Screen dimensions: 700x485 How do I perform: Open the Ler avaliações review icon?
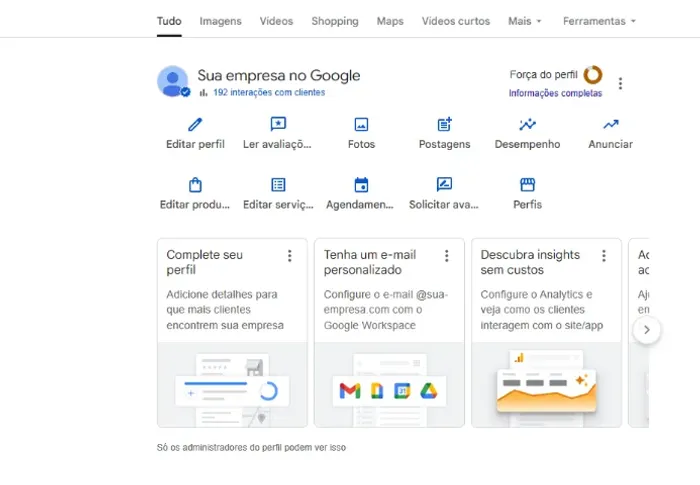point(278,124)
